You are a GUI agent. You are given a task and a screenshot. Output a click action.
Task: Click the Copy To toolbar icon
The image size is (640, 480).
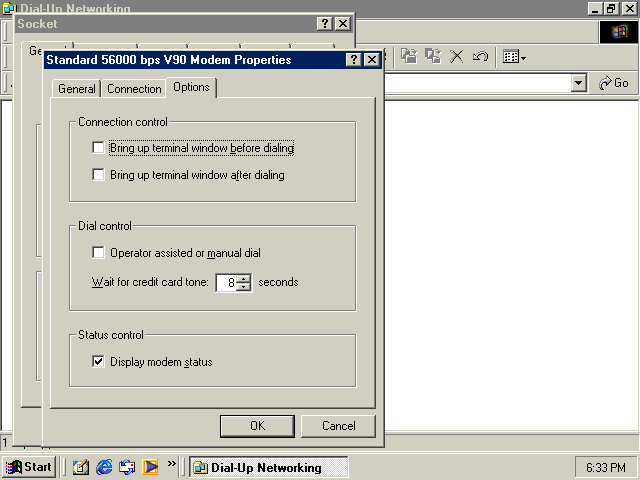click(x=433, y=56)
